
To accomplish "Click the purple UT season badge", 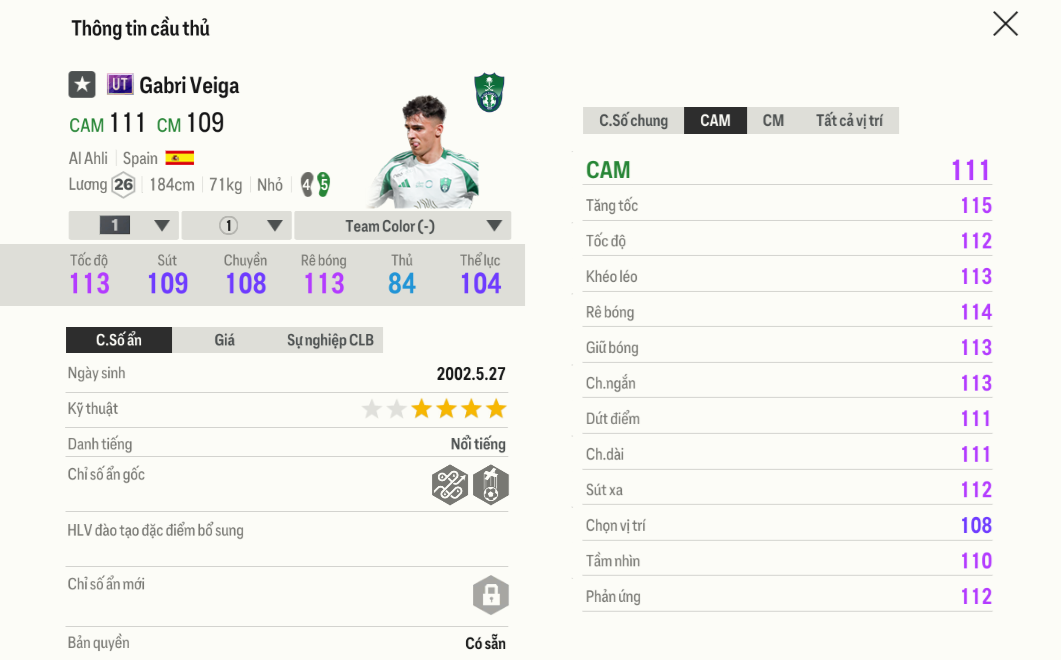I will [120, 85].
